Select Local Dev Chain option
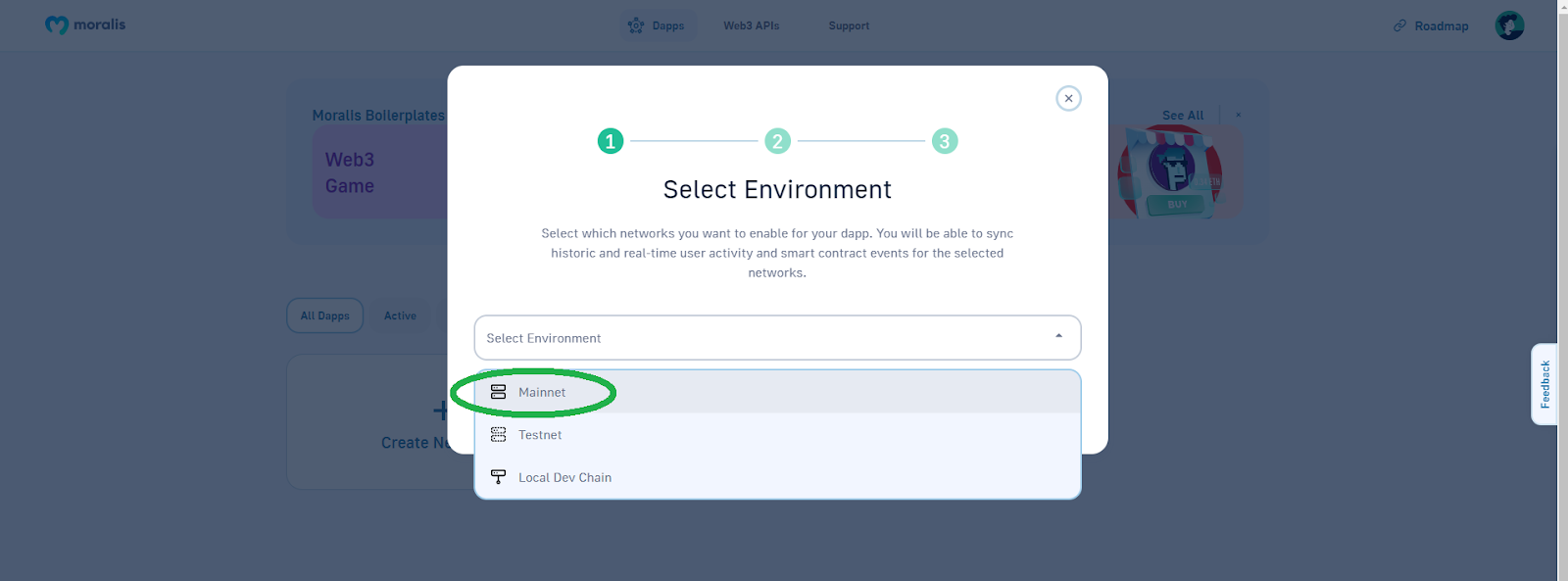The width and height of the screenshot is (1568, 581). click(777, 477)
